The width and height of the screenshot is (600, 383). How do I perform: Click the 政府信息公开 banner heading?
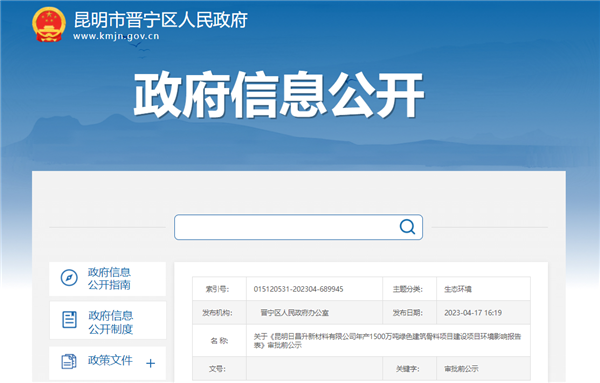click(x=279, y=95)
